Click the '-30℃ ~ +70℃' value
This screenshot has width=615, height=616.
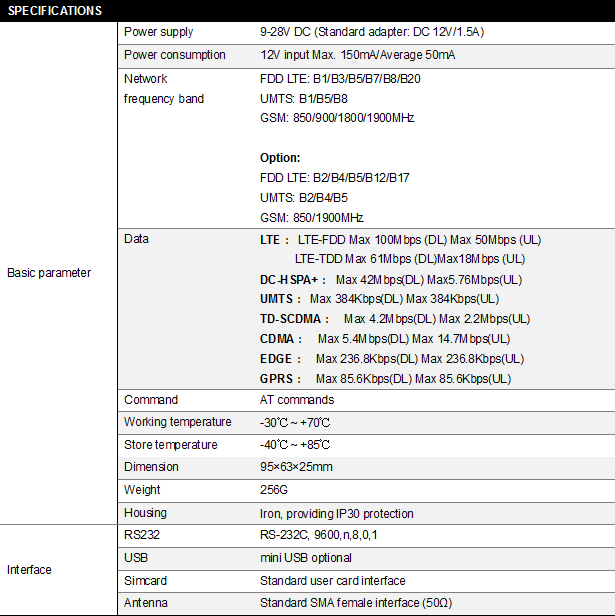click(x=295, y=423)
